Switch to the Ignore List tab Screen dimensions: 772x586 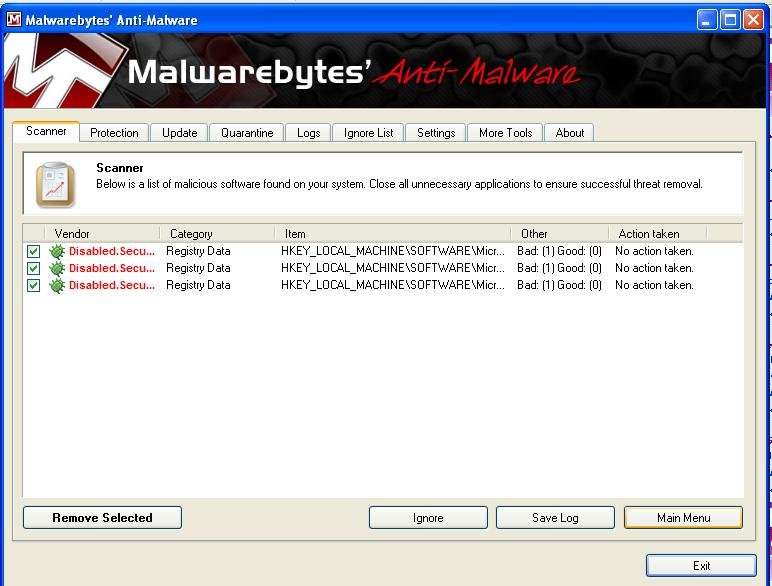pyautogui.click(x=368, y=133)
